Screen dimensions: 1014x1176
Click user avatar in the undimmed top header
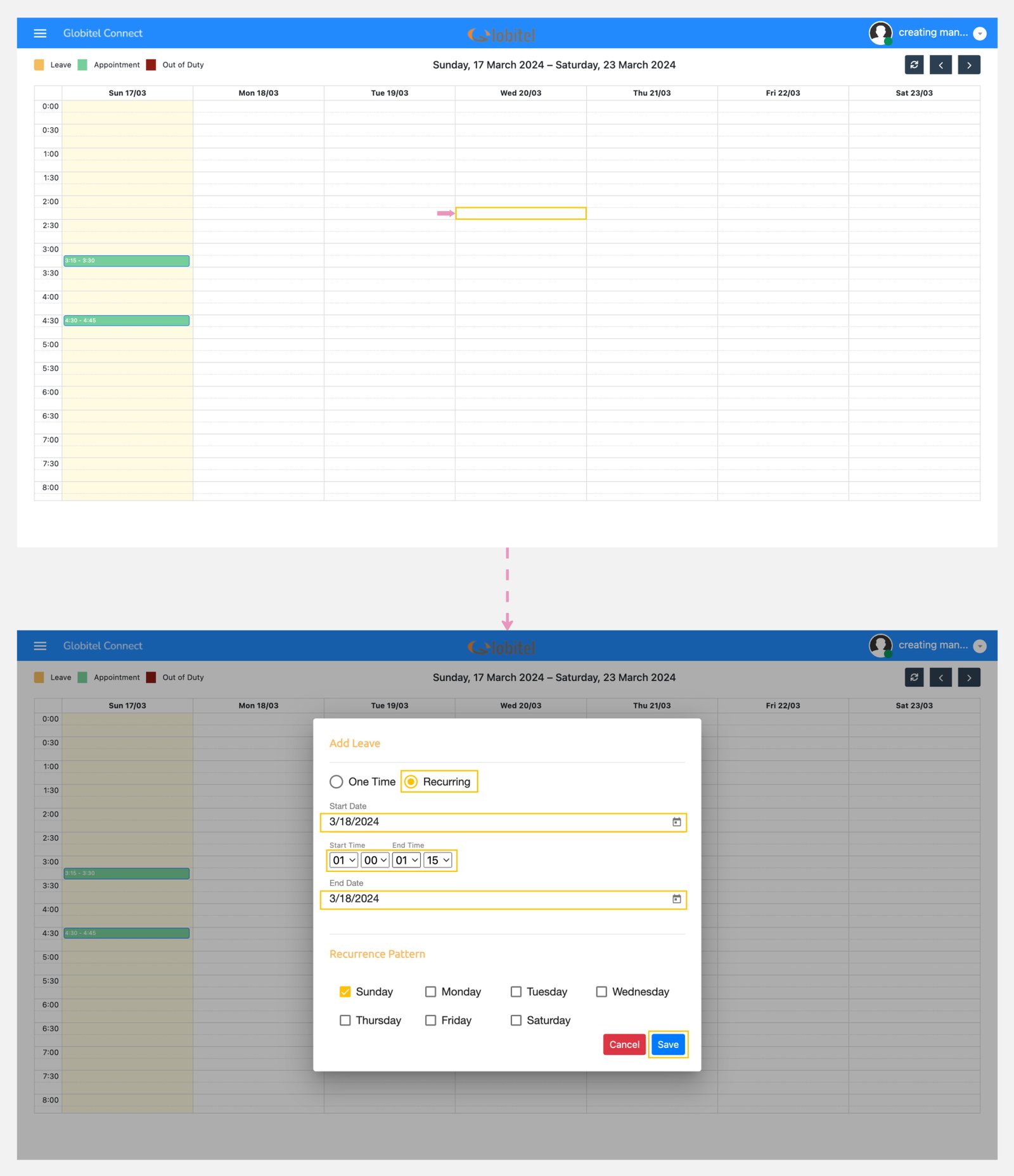click(880, 33)
